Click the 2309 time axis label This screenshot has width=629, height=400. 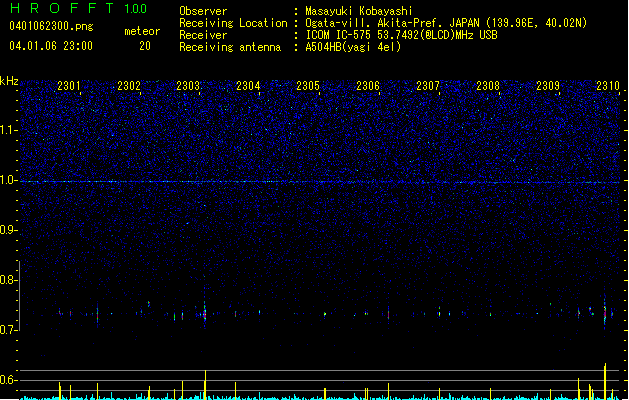[548, 85]
